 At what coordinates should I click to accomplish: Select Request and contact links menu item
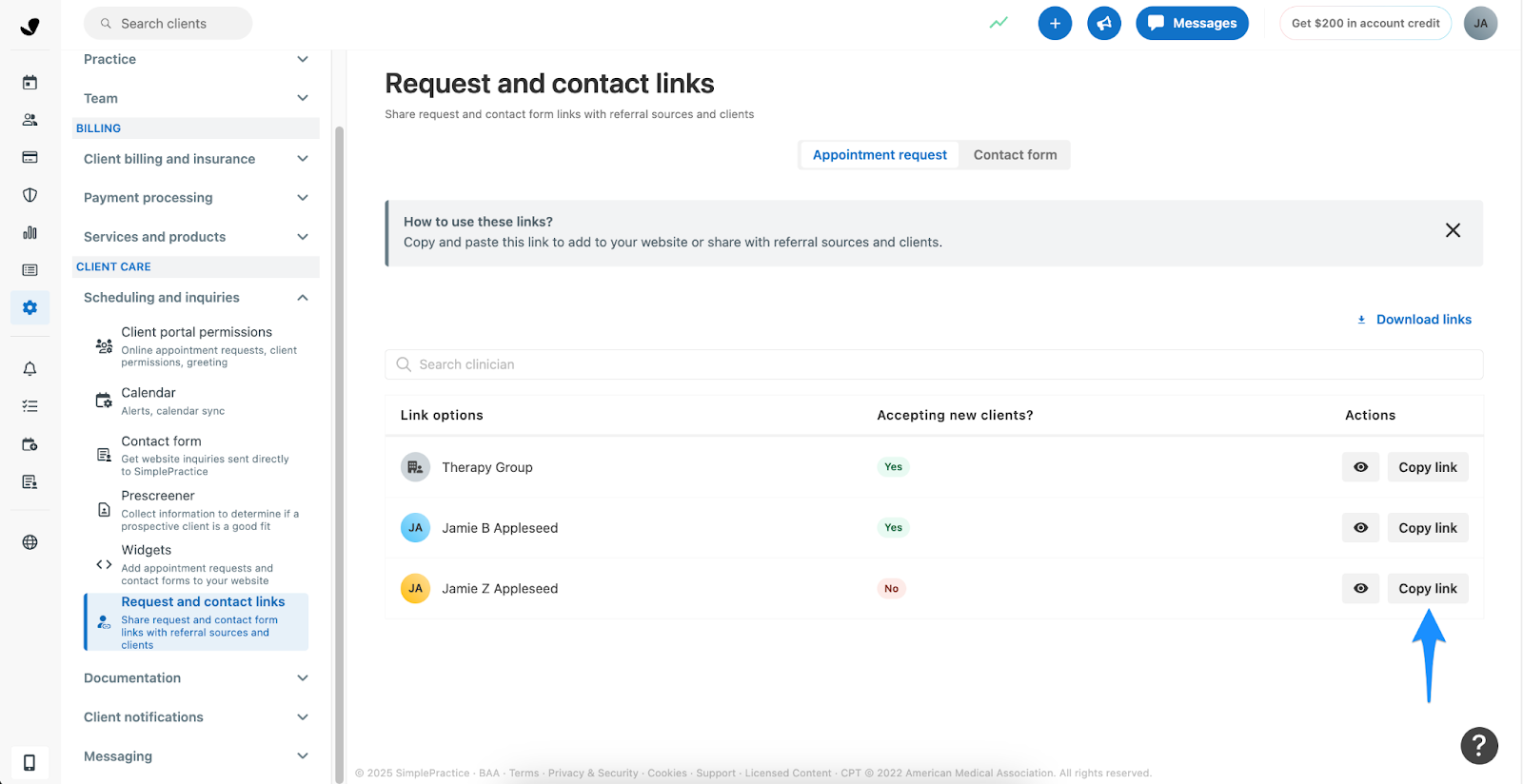pyautogui.click(x=196, y=622)
